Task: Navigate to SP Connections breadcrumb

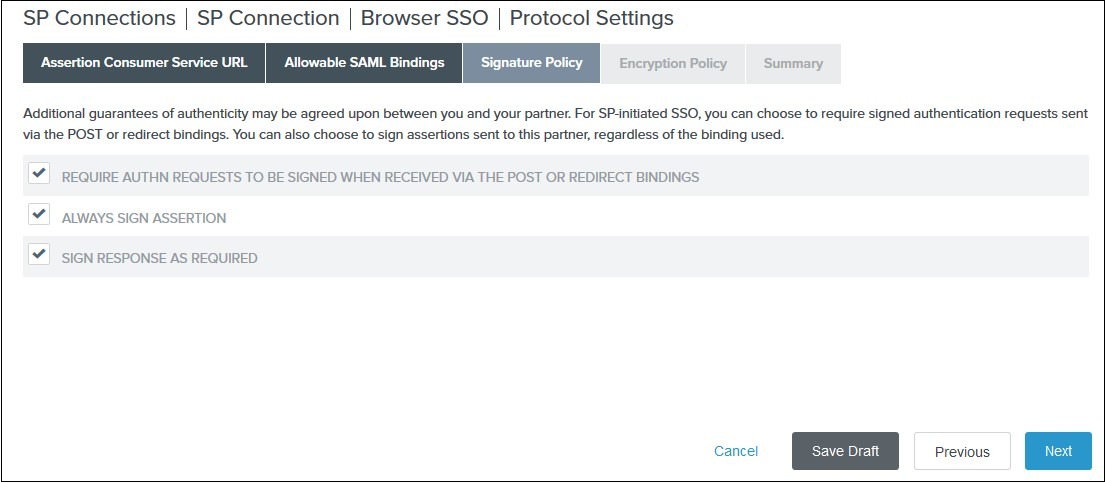Action: (x=99, y=18)
